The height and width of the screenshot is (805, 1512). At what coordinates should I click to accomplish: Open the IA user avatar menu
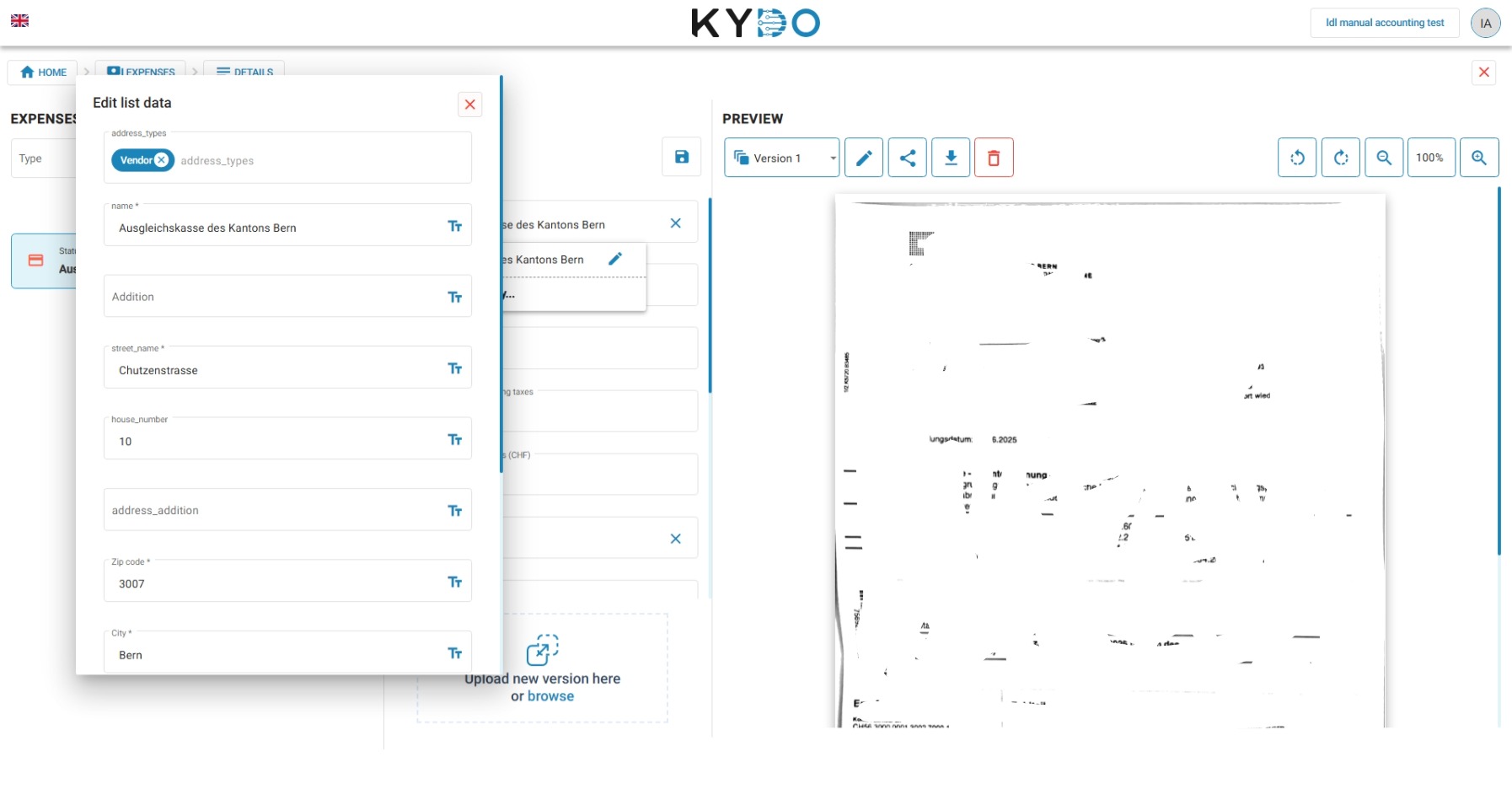click(1485, 23)
